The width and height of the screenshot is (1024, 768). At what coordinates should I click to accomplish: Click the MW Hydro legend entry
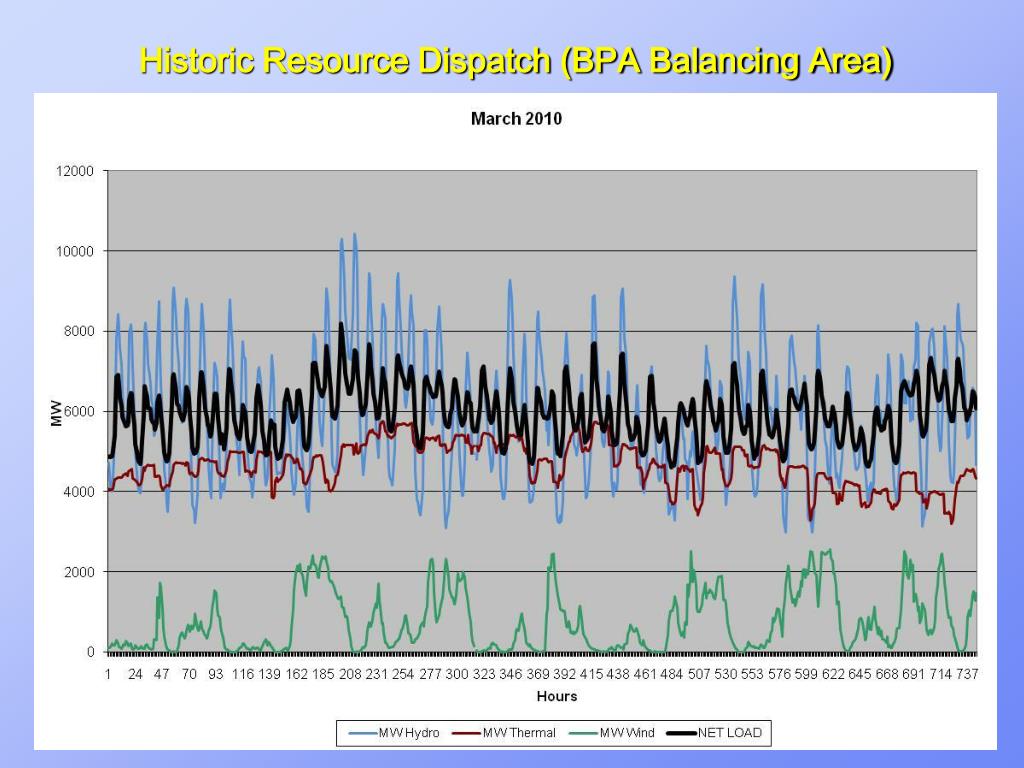pyautogui.click(x=394, y=733)
